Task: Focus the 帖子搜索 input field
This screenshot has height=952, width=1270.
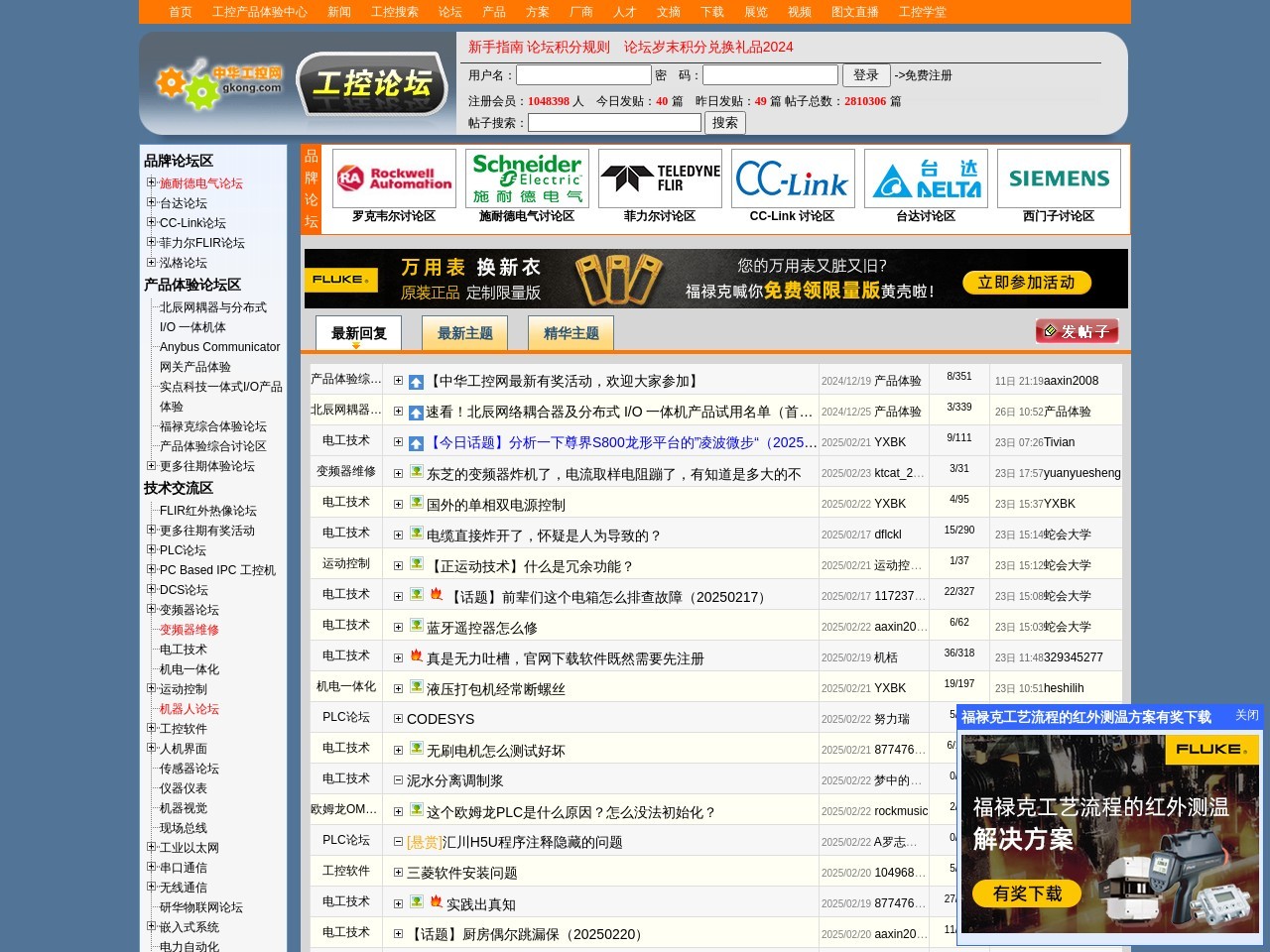Action: (x=614, y=123)
